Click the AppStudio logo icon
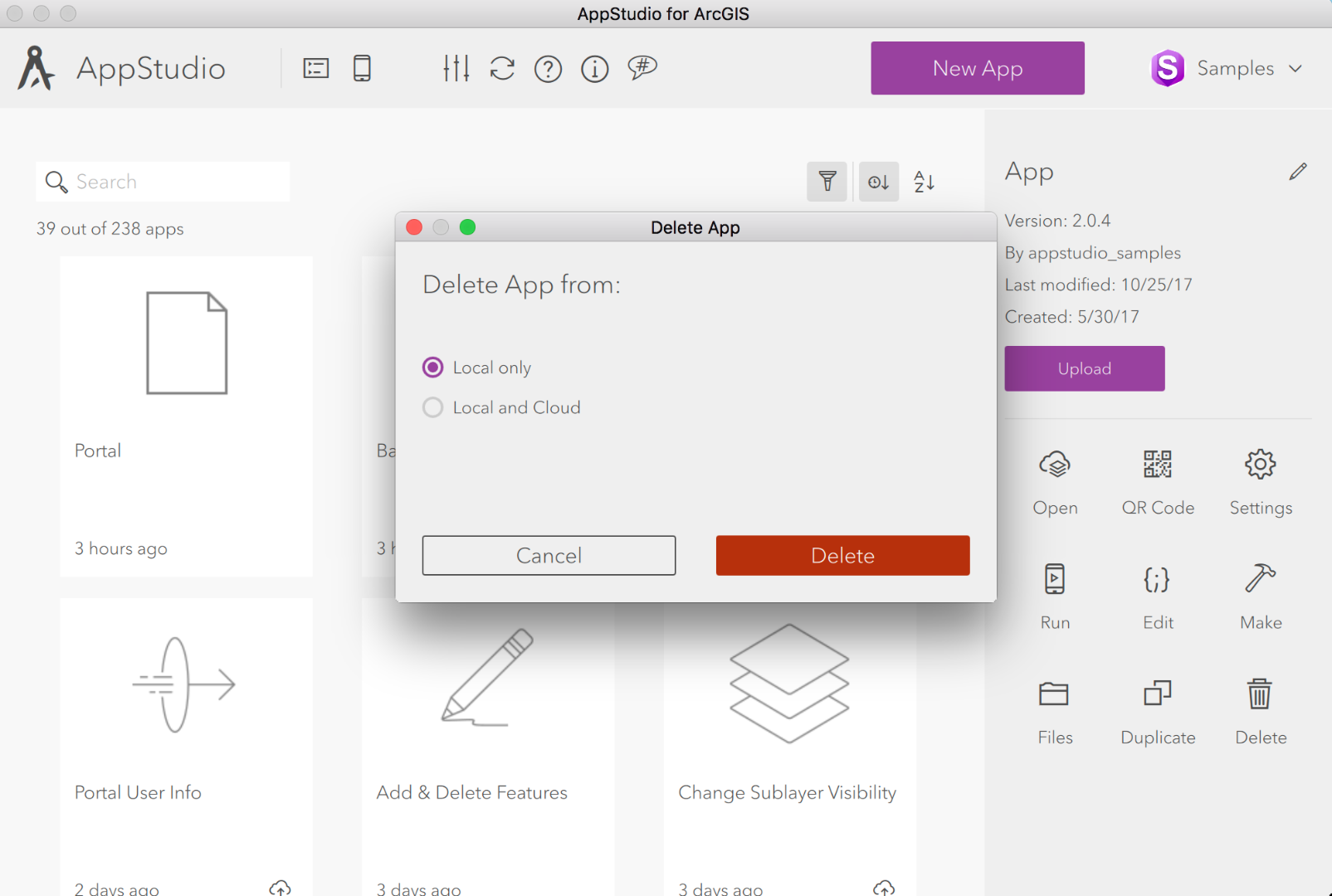Image resolution: width=1332 pixels, height=896 pixels. pyautogui.click(x=37, y=68)
